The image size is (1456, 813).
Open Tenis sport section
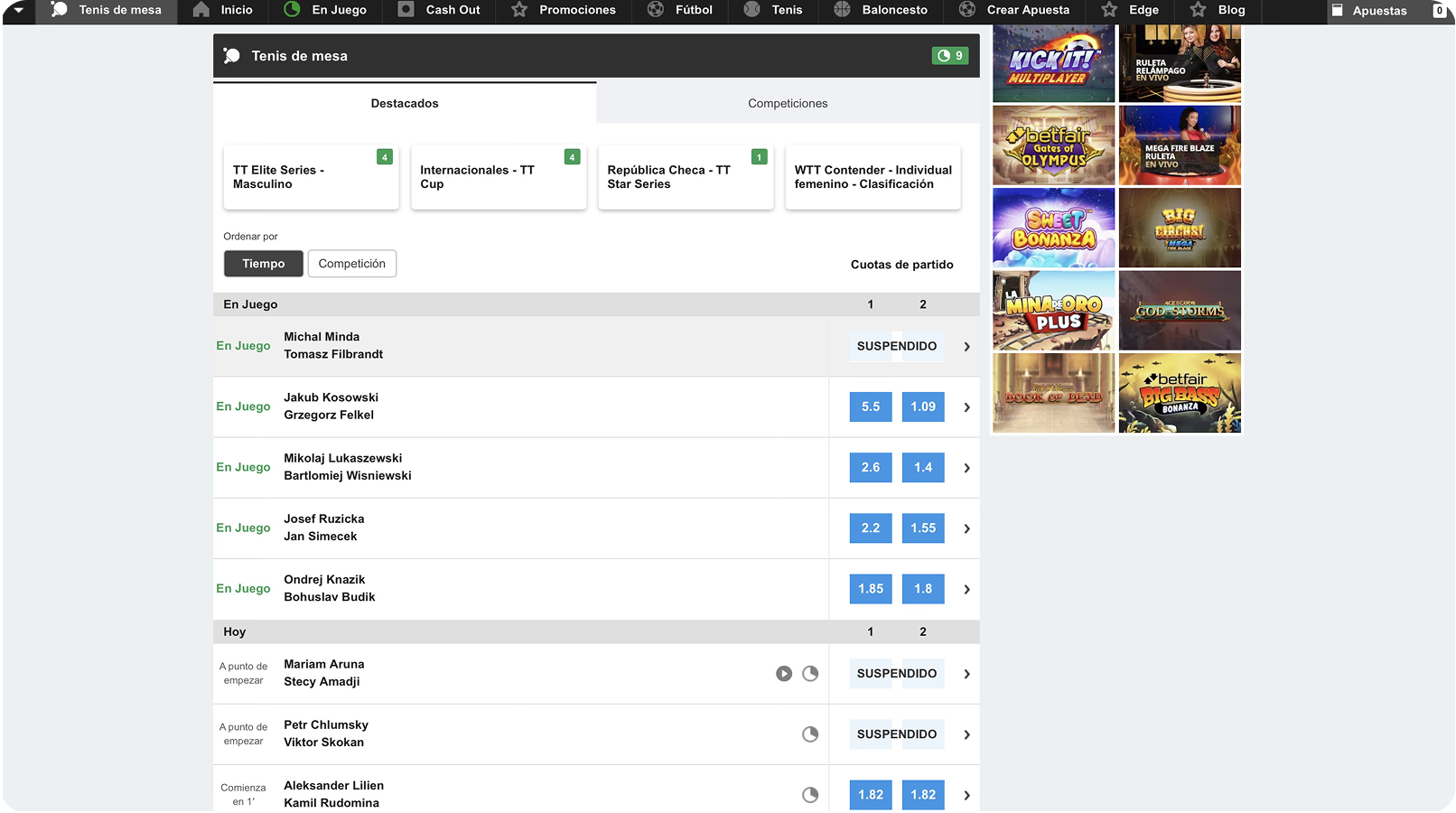(773, 10)
